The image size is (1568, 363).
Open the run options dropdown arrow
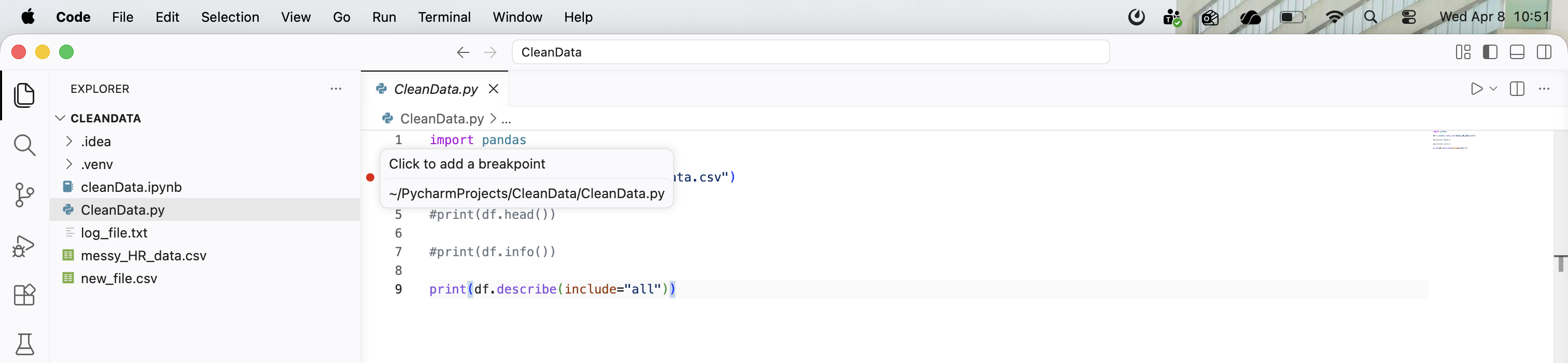coord(1493,89)
